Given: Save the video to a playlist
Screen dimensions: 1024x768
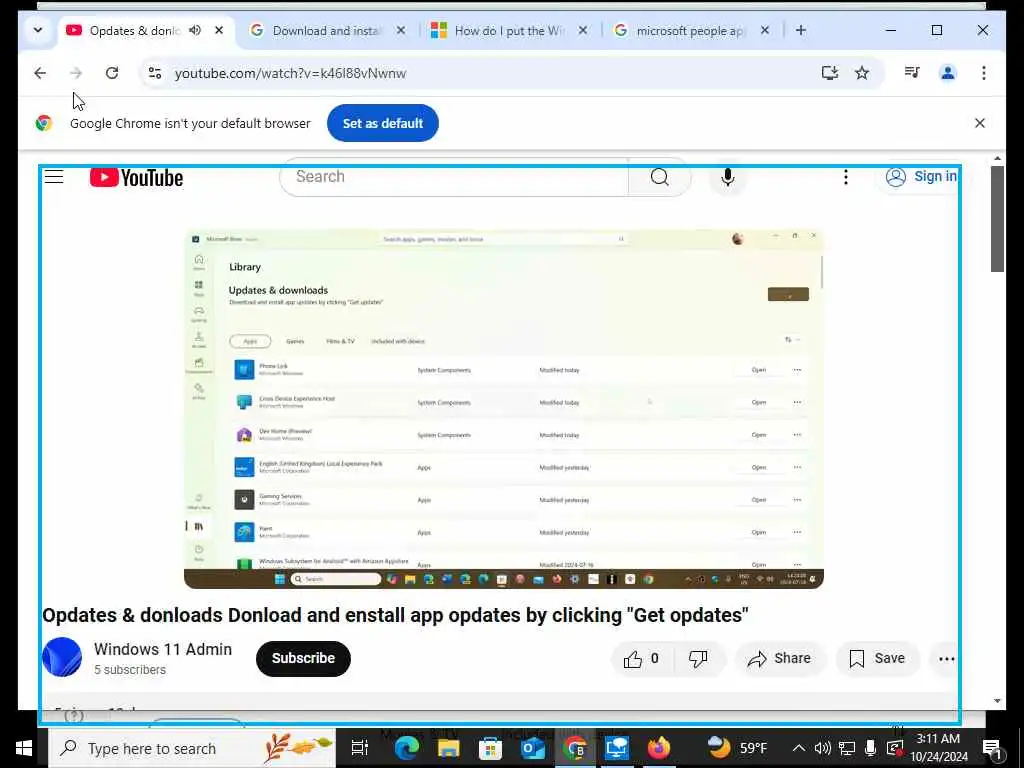Looking at the screenshot, I should tap(877, 658).
